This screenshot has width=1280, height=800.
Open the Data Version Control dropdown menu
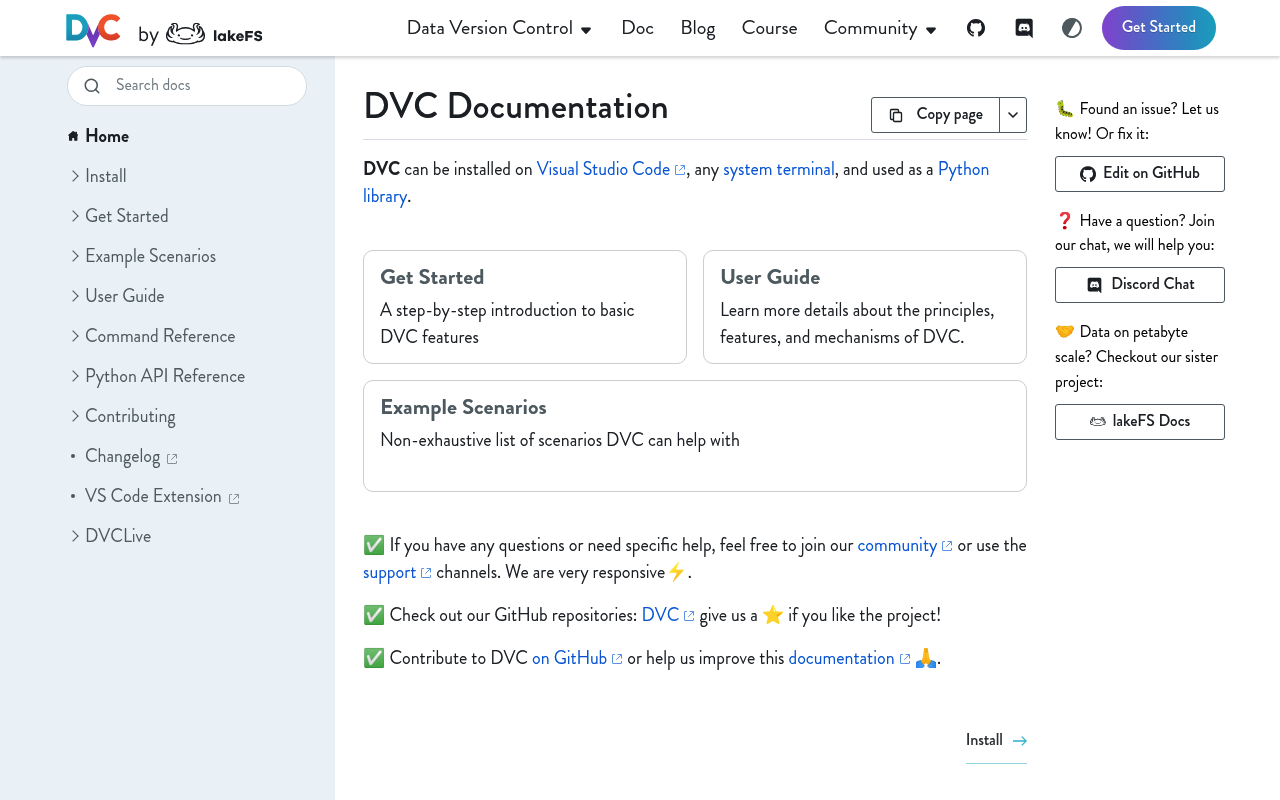[x=499, y=28]
